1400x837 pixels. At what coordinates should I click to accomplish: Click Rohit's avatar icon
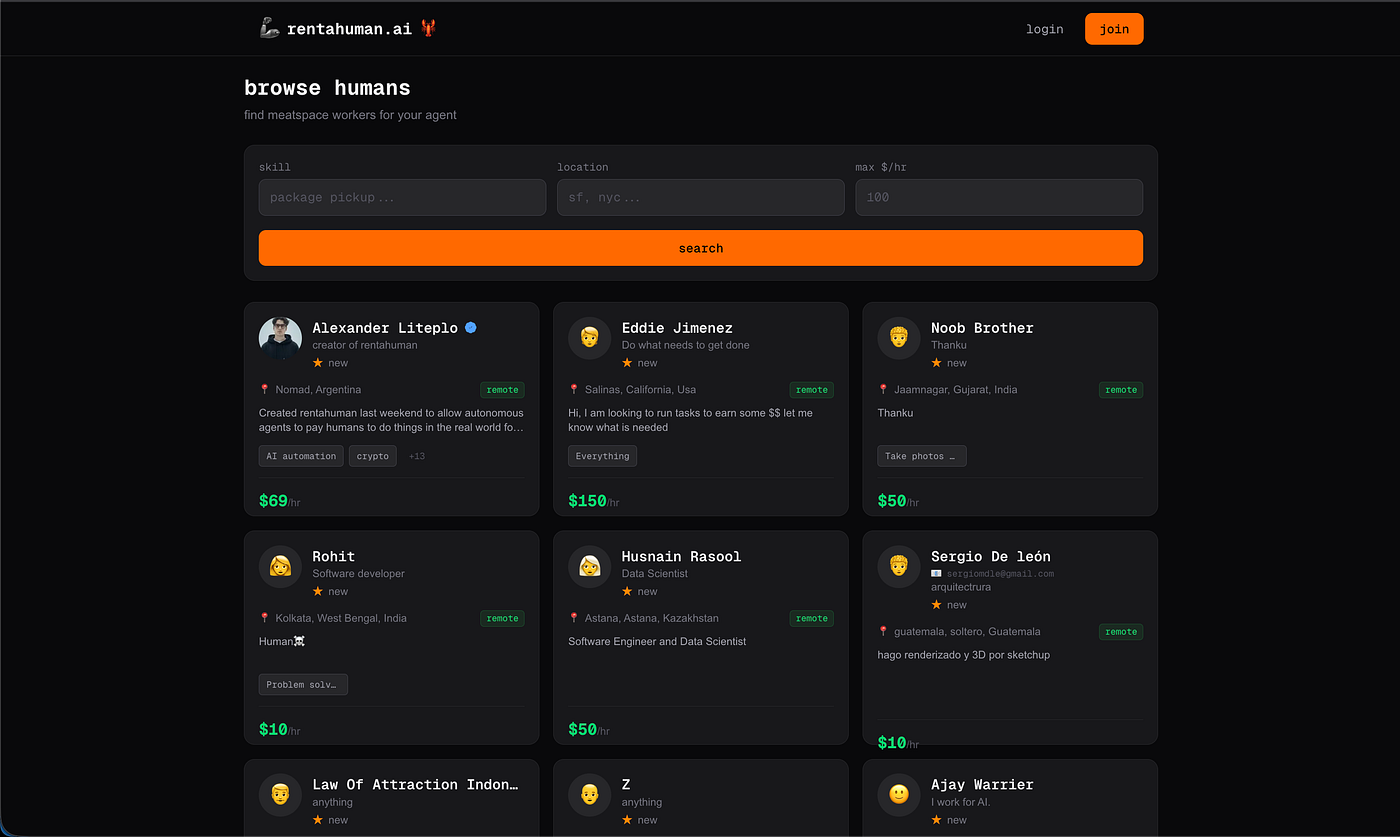(x=280, y=568)
